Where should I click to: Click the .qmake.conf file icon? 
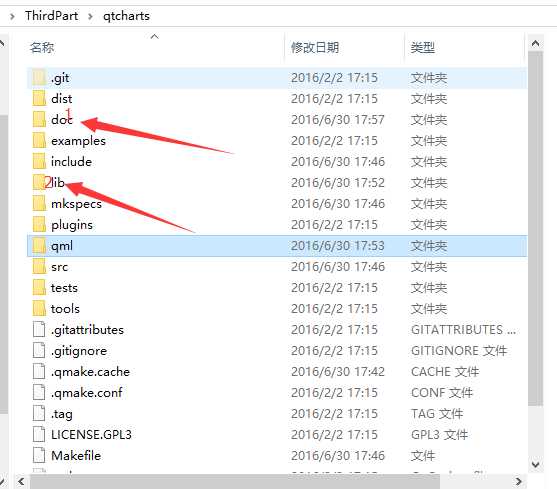(x=39, y=392)
